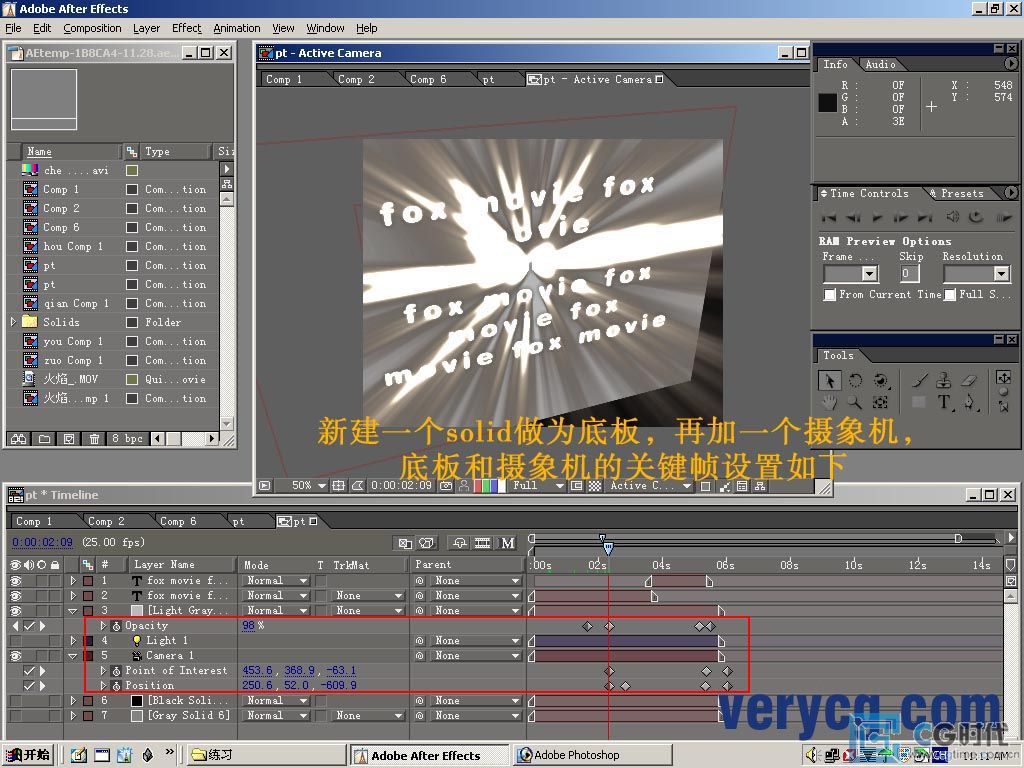This screenshot has width=1024, height=768.
Task: Select the Selection arrow tool
Action: (829, 381)
